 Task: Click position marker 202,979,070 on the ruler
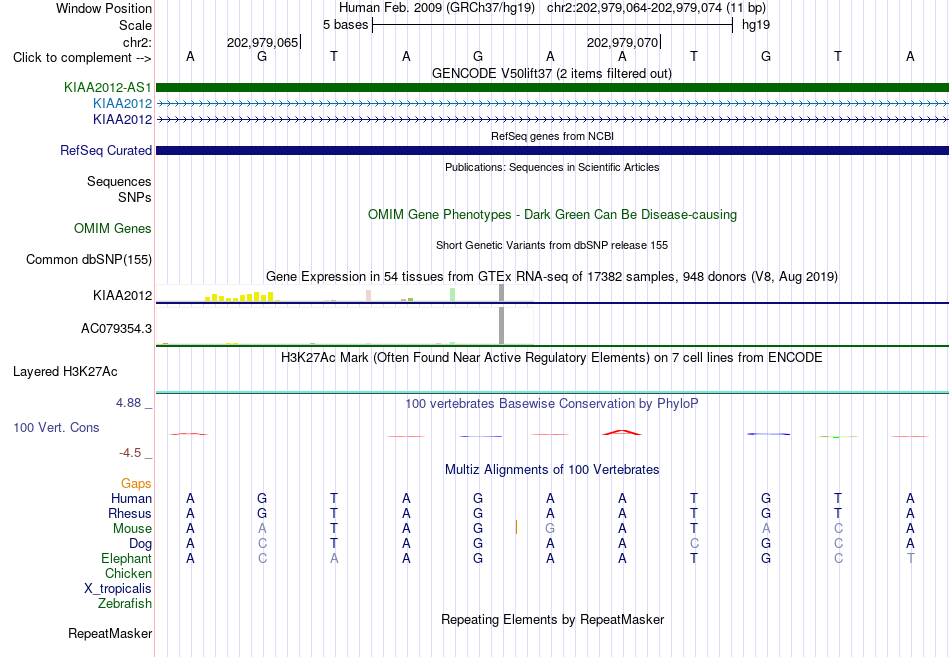623,42
